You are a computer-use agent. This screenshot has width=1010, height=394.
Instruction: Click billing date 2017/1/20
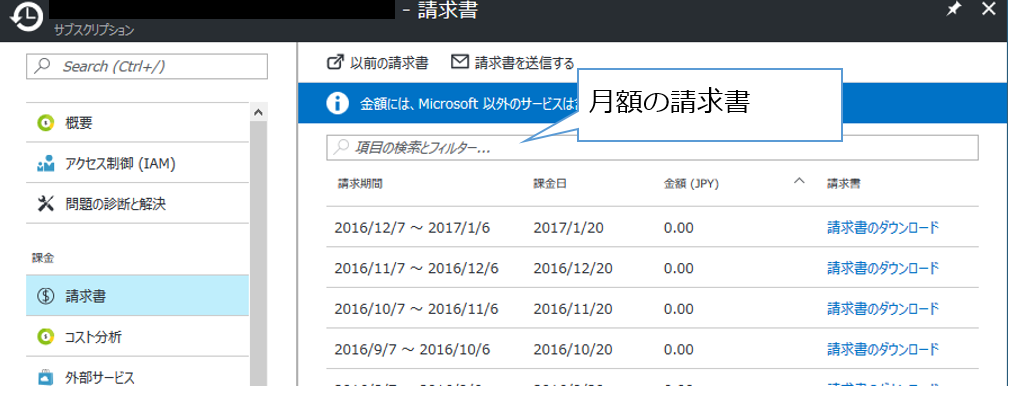point(569,228)
